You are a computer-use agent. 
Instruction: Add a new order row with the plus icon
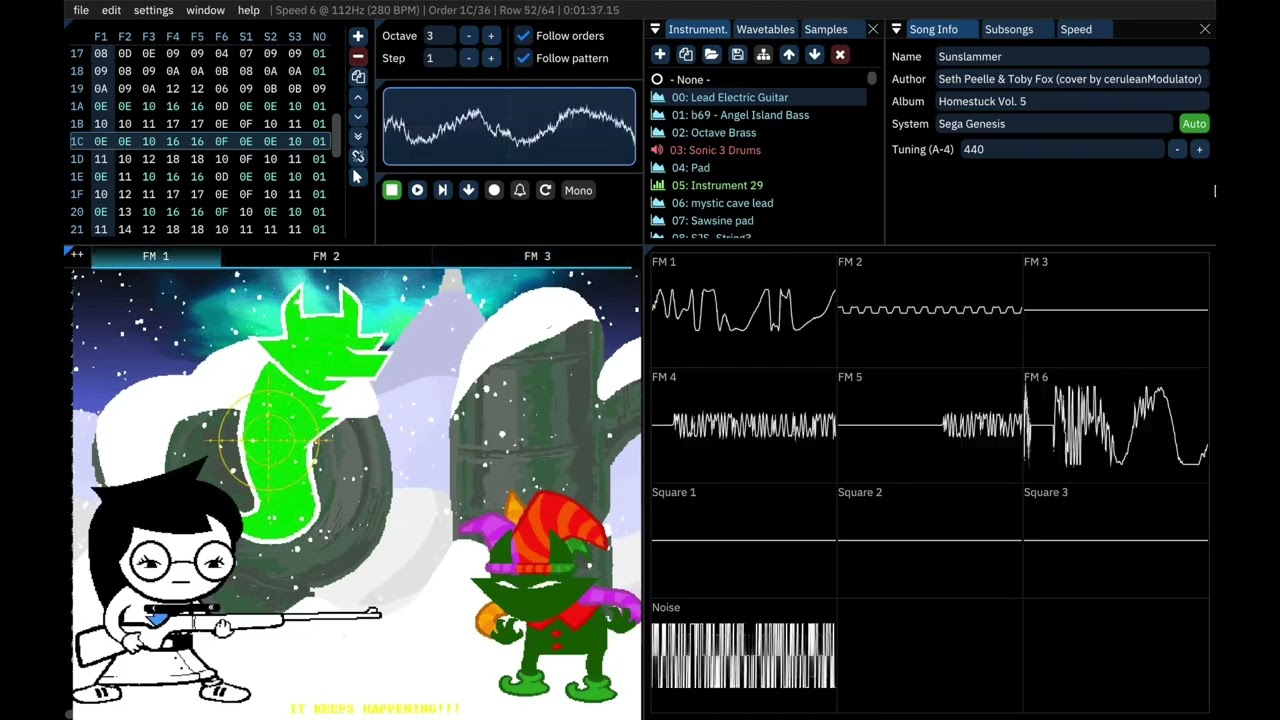click(358, 36)
